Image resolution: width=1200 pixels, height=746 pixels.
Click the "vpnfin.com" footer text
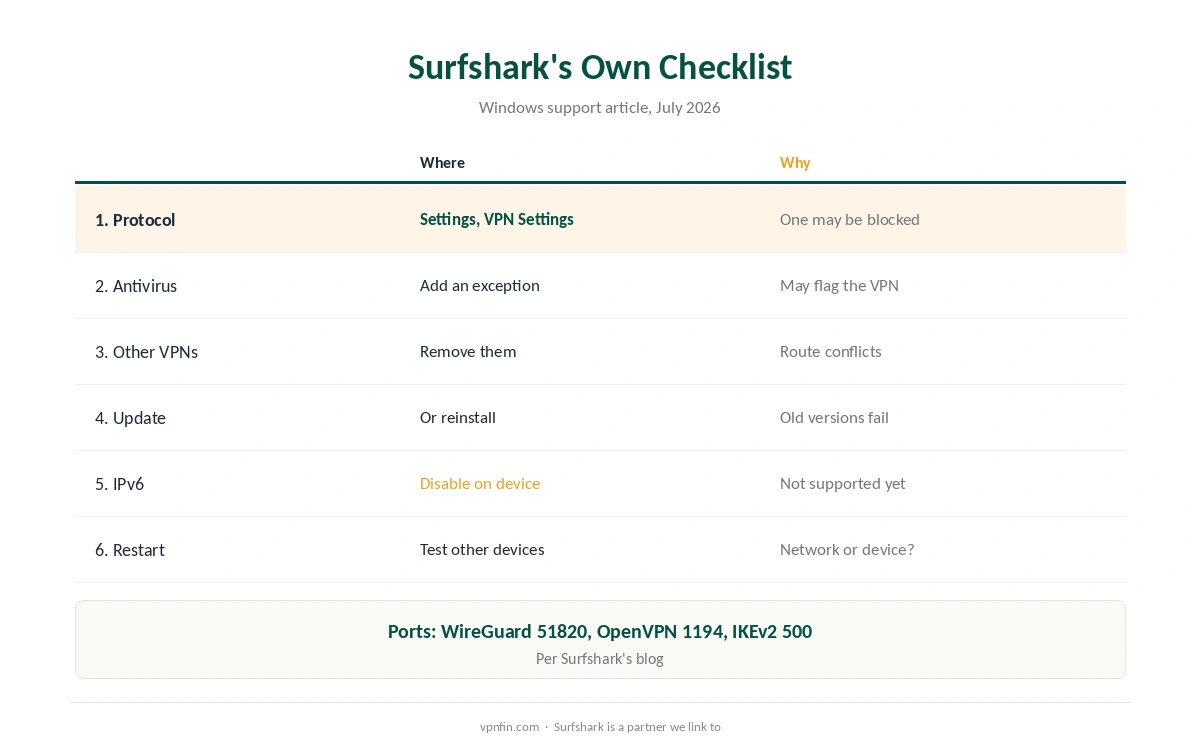[x=509, y=727]
